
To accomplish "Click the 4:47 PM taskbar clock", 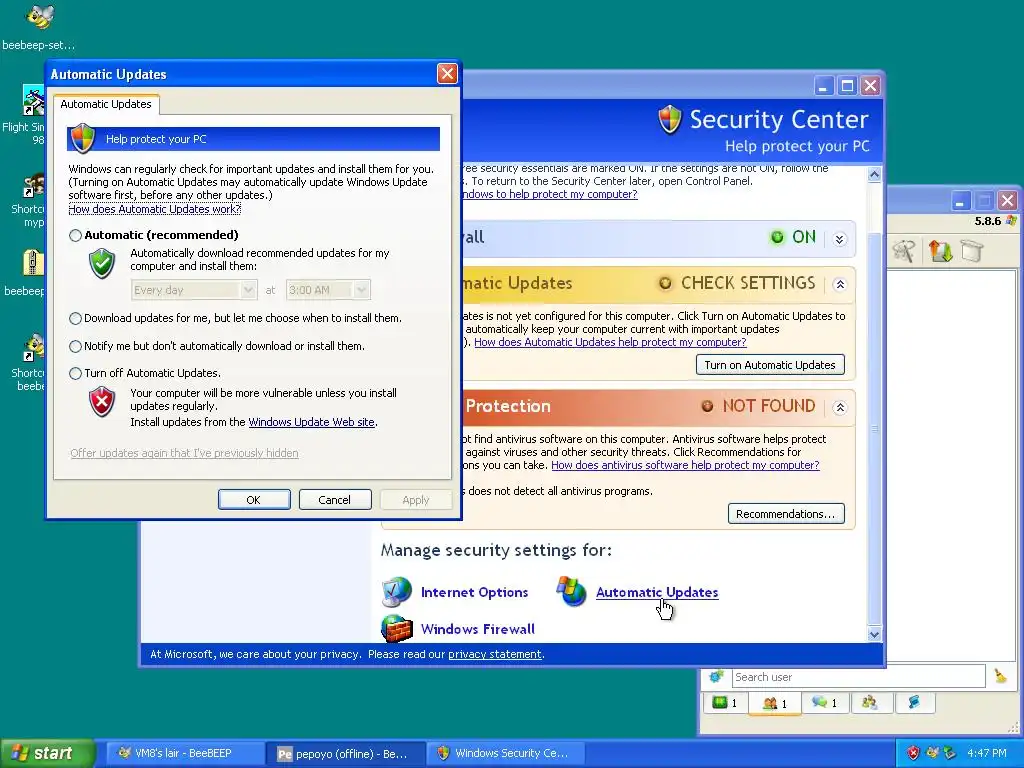I will pyautogui.click(x=986, y=754).
